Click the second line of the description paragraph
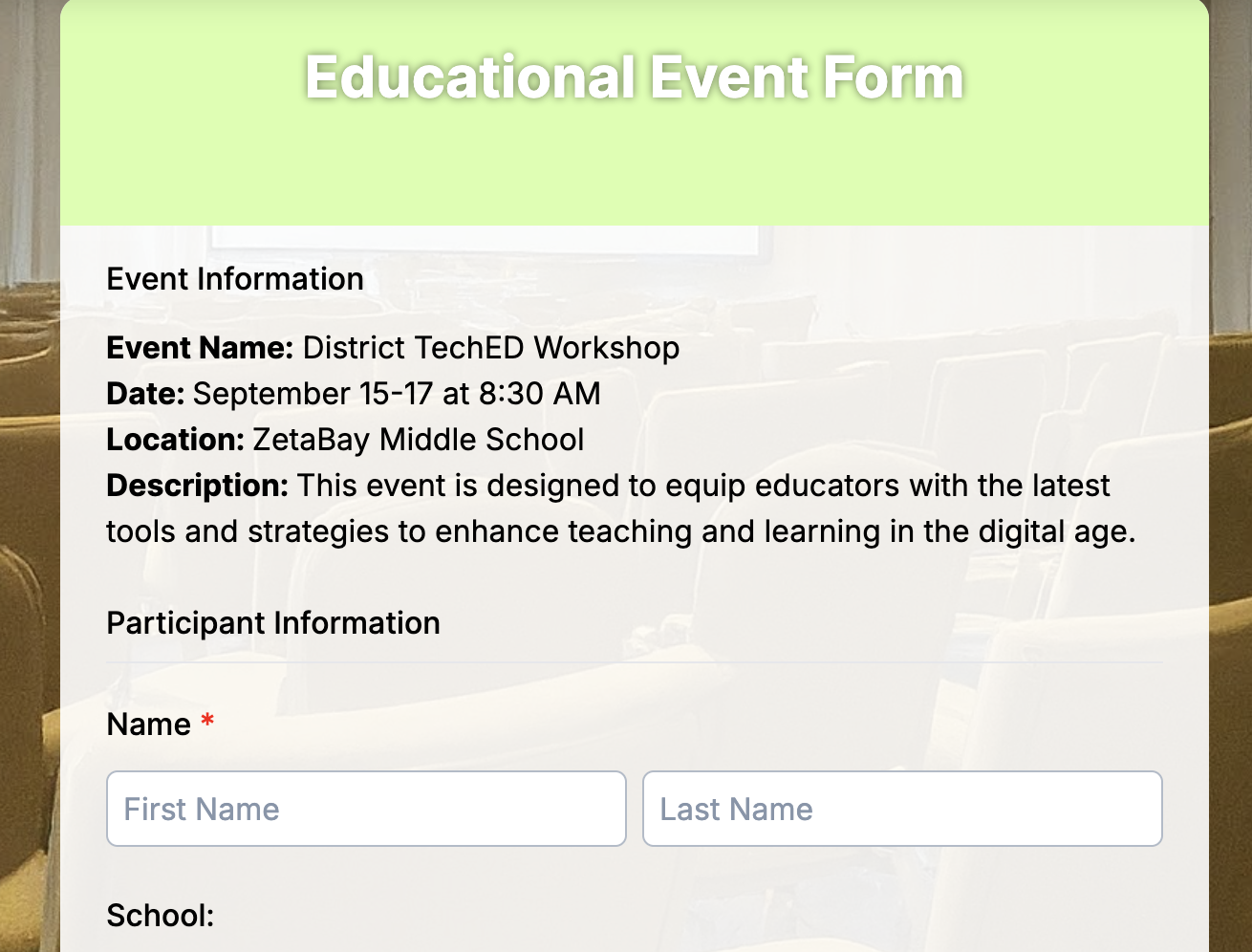The width and height of the screenshot is (1252, 952). (621, 531)
